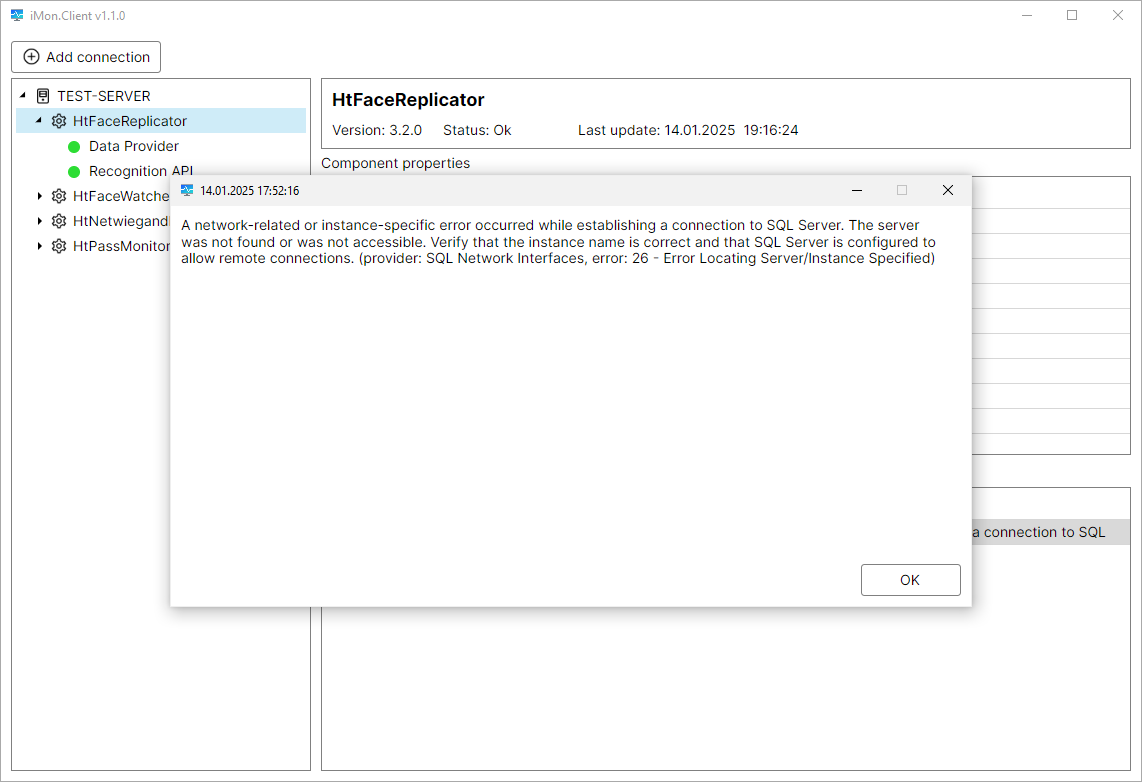The image size is (1142, 782).
Task: Select the Recognition API tree item
Action: (140, 171)
